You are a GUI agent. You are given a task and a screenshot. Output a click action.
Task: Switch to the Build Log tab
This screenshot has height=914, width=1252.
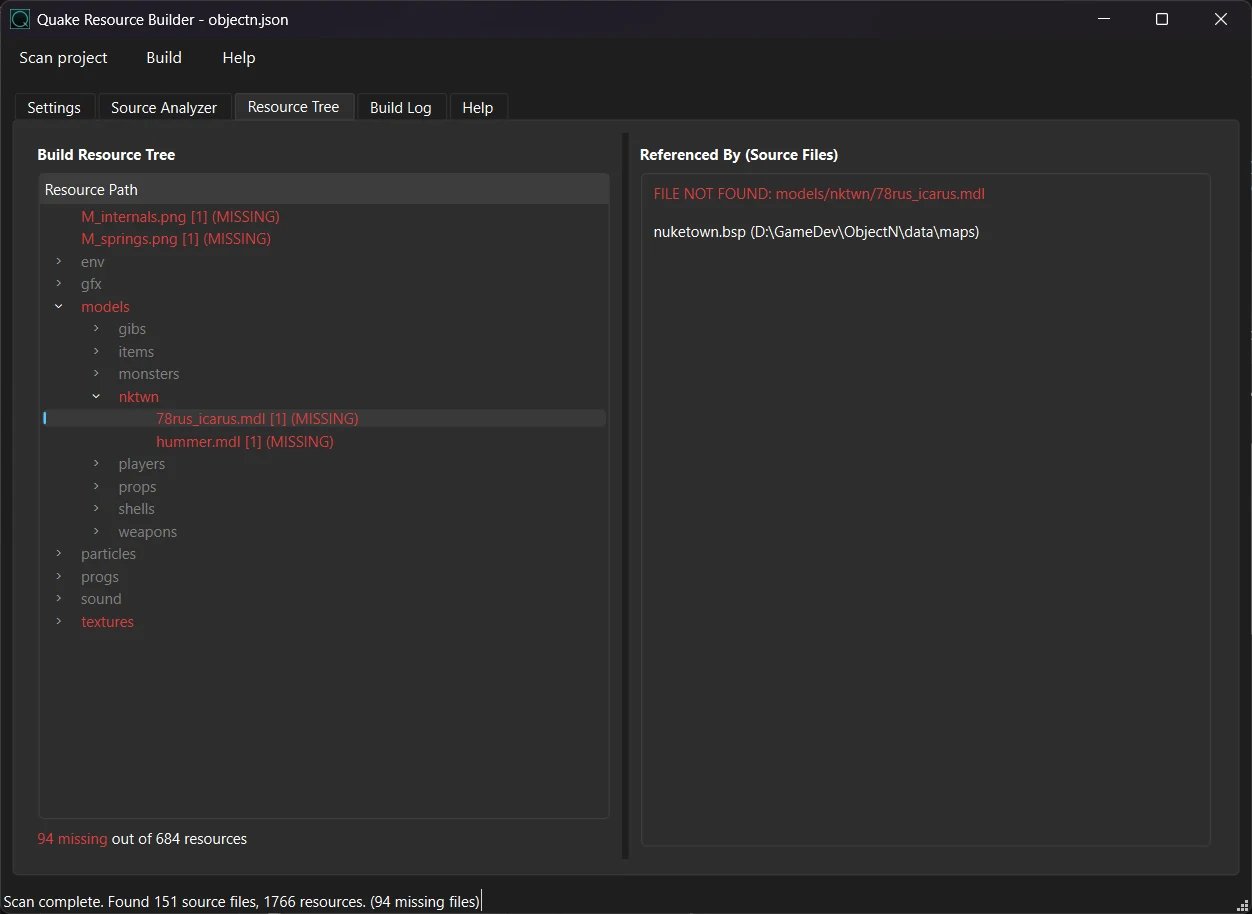401,107
